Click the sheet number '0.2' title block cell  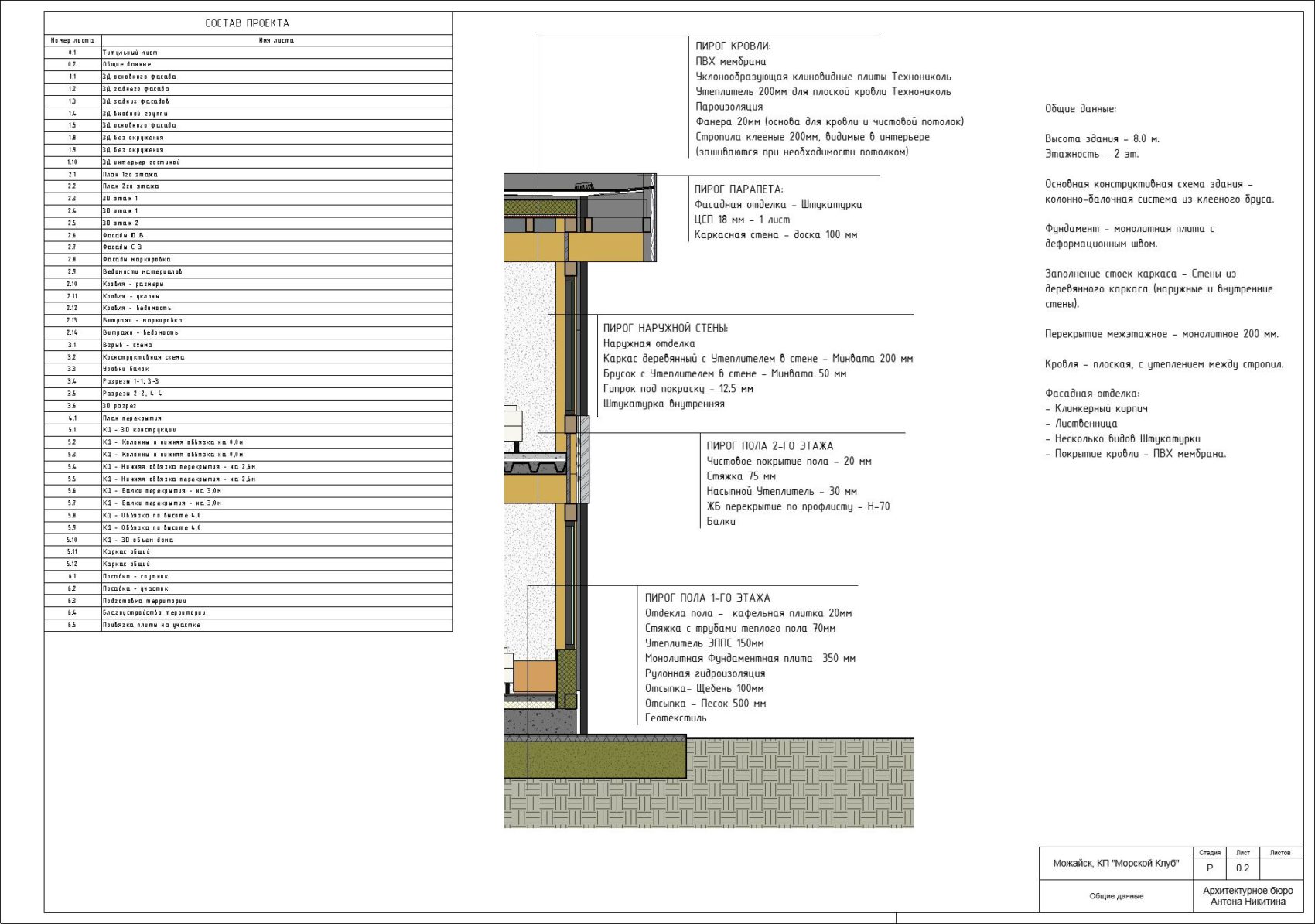[1242, 868]
